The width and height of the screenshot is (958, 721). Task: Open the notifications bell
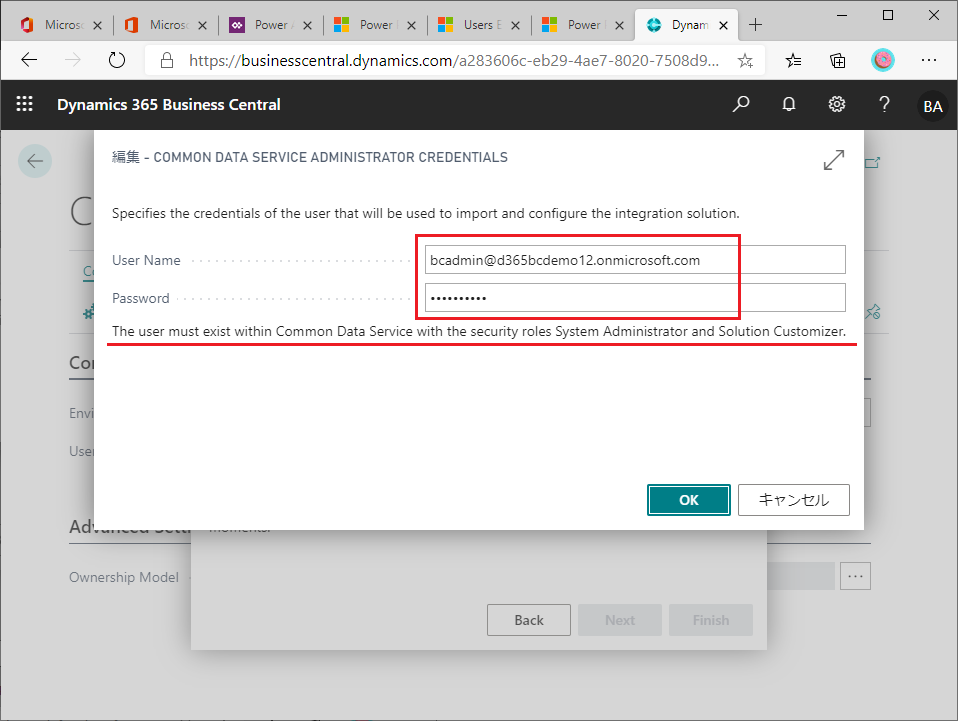pyautogui.click(x=789, y=104)
